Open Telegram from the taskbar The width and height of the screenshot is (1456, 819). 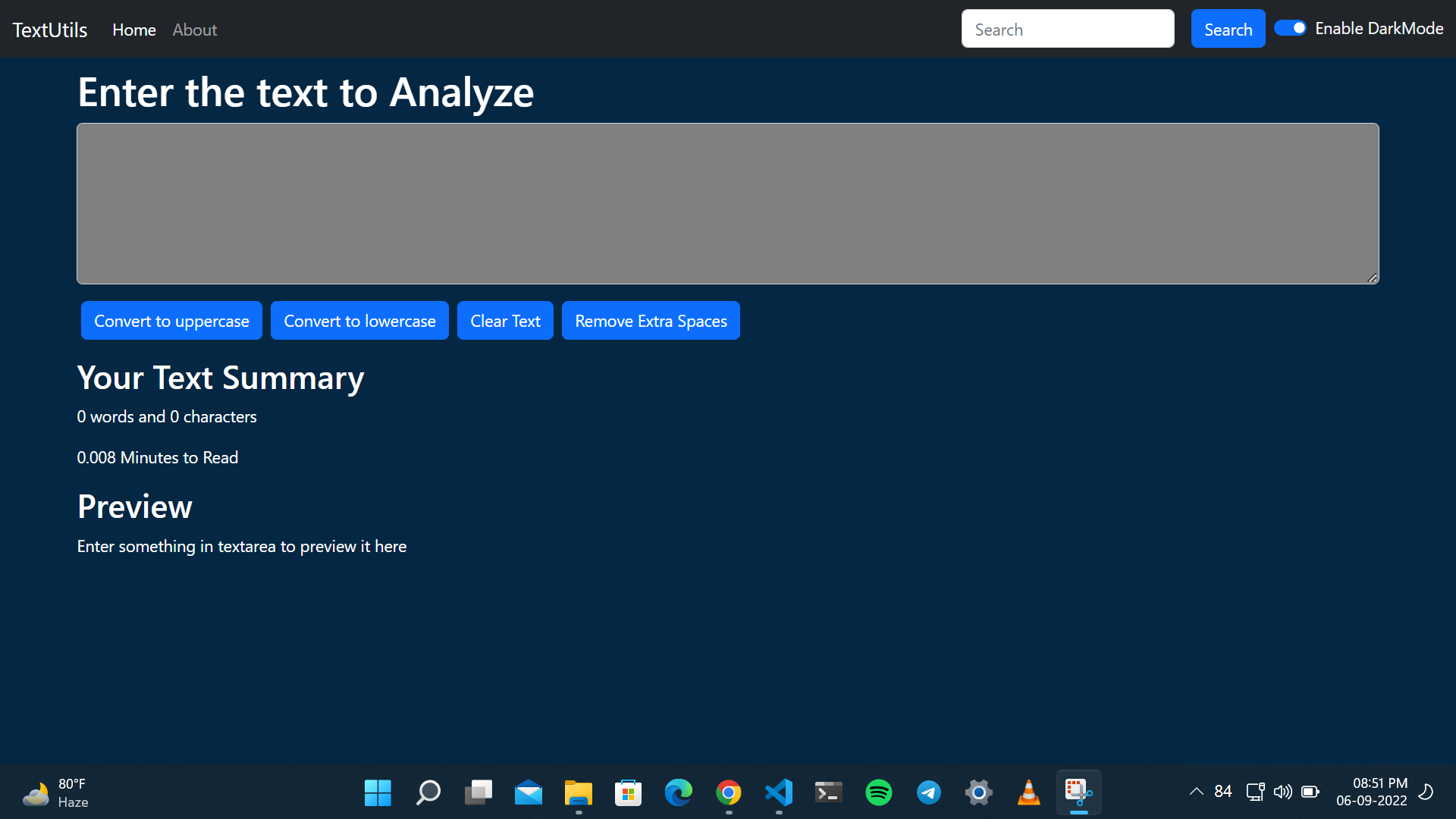point(928,792)
